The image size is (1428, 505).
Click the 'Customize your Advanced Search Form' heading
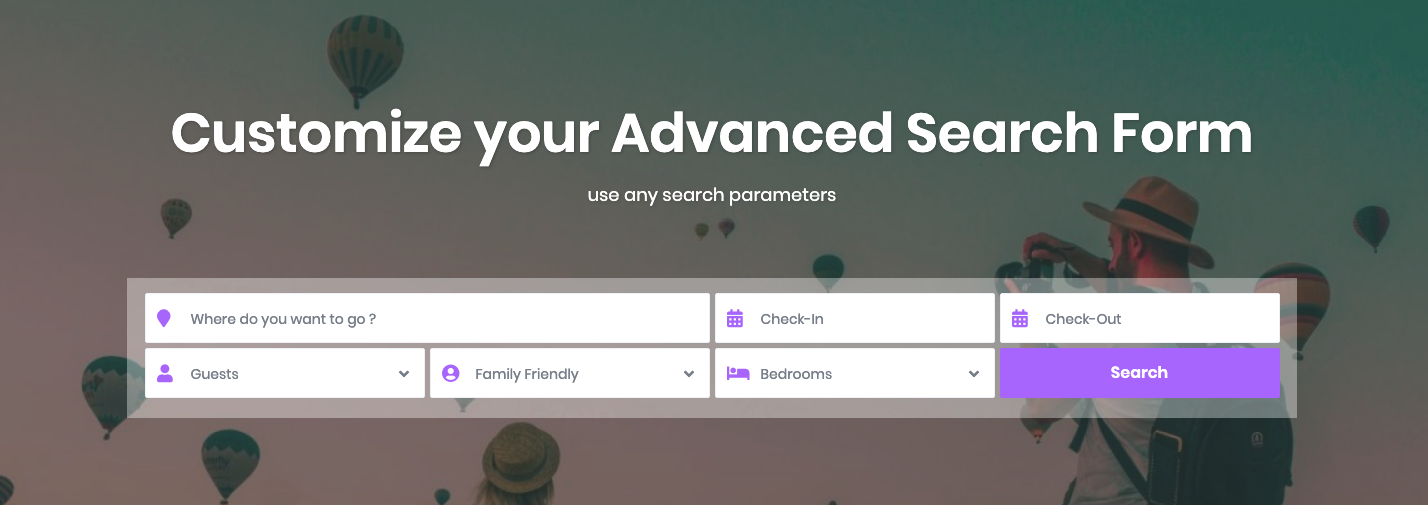point(712,133)
